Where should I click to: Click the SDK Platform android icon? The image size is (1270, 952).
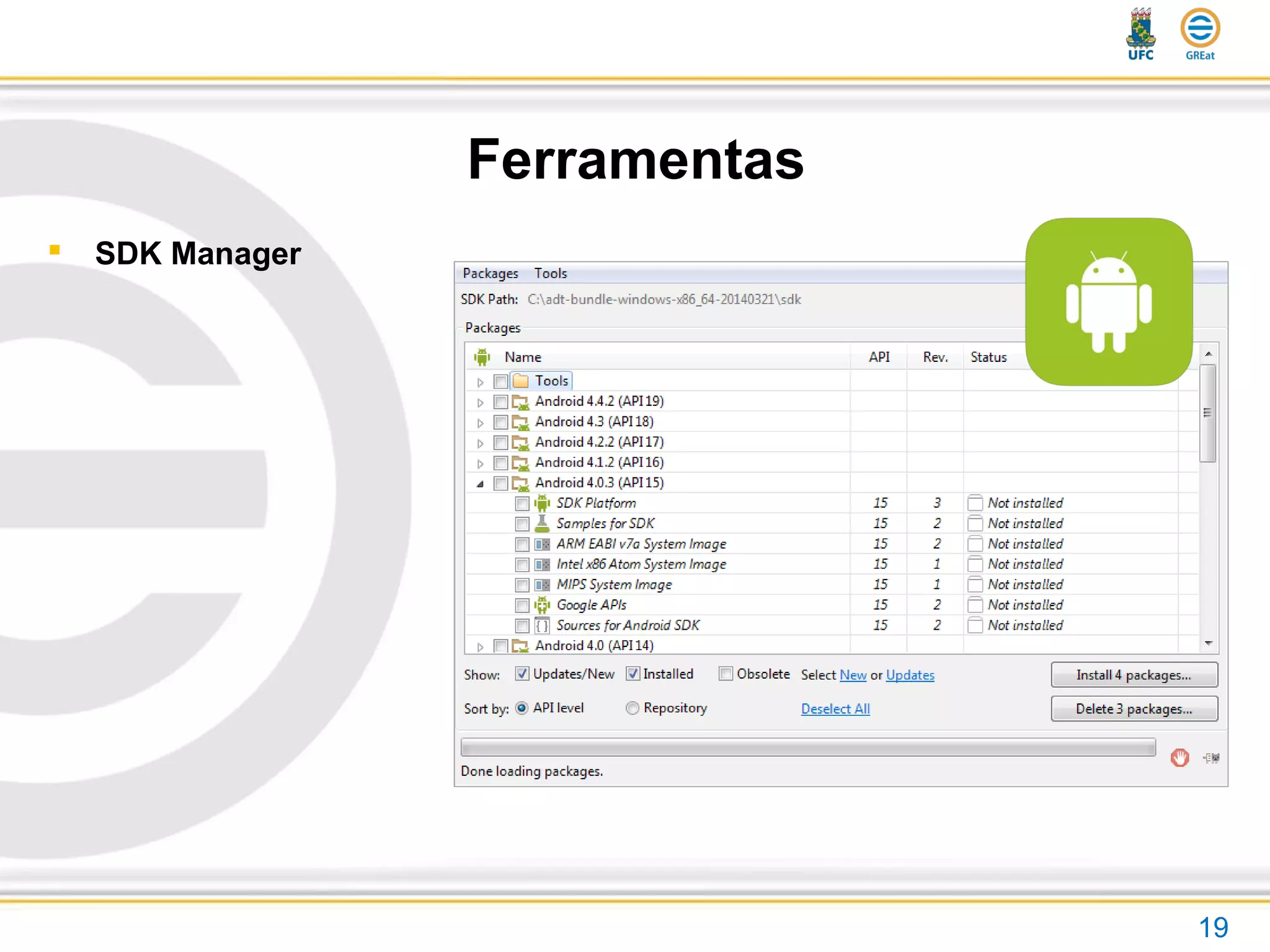[x=542, y=503]
